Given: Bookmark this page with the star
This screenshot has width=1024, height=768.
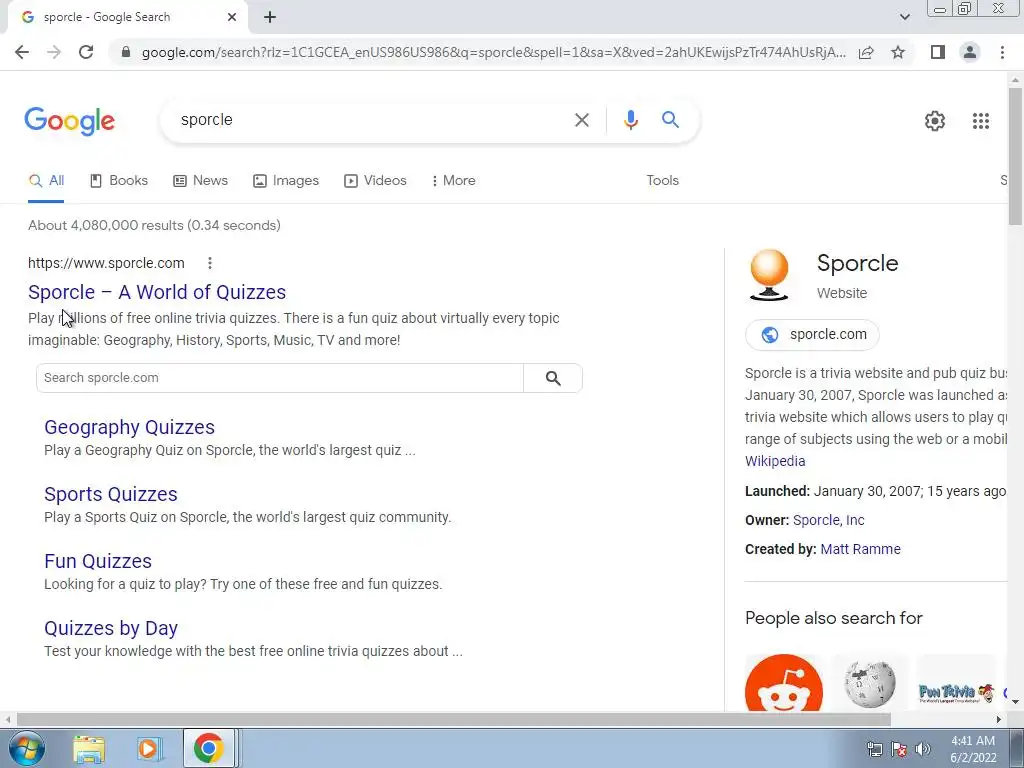Looking at the screenshot, I should [898, 52].
